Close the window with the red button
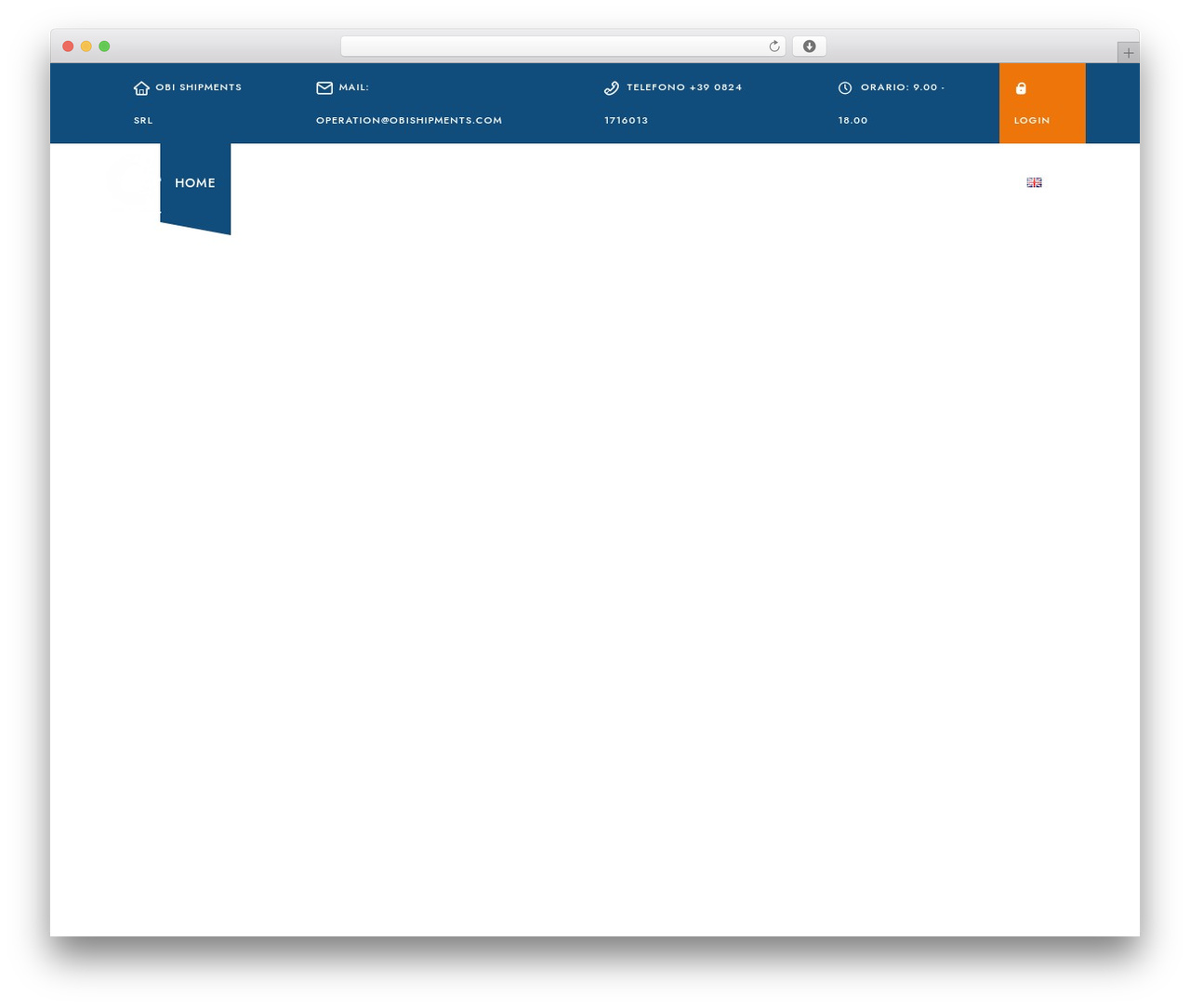Screen dimensions: 1190x1008 [68, 46]
